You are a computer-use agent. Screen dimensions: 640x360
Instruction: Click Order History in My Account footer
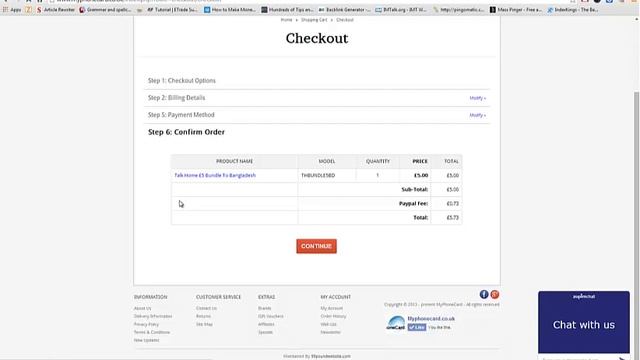pyautogui.click(x=333, y=316)
